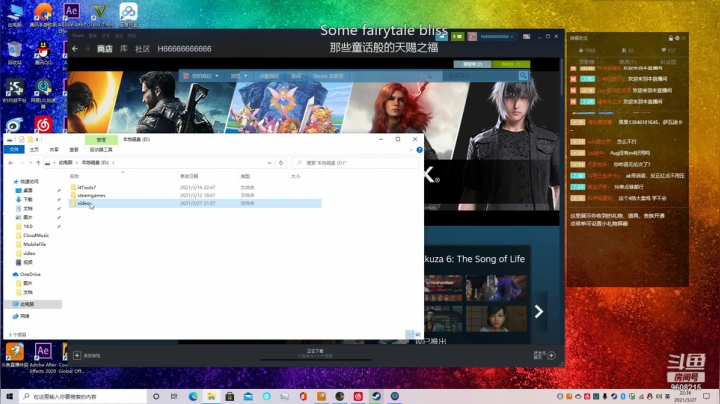Click 添加游戏 plus icon in Steam
The height and width of the screenshot is (404, 720).
[x=77, y=355]
